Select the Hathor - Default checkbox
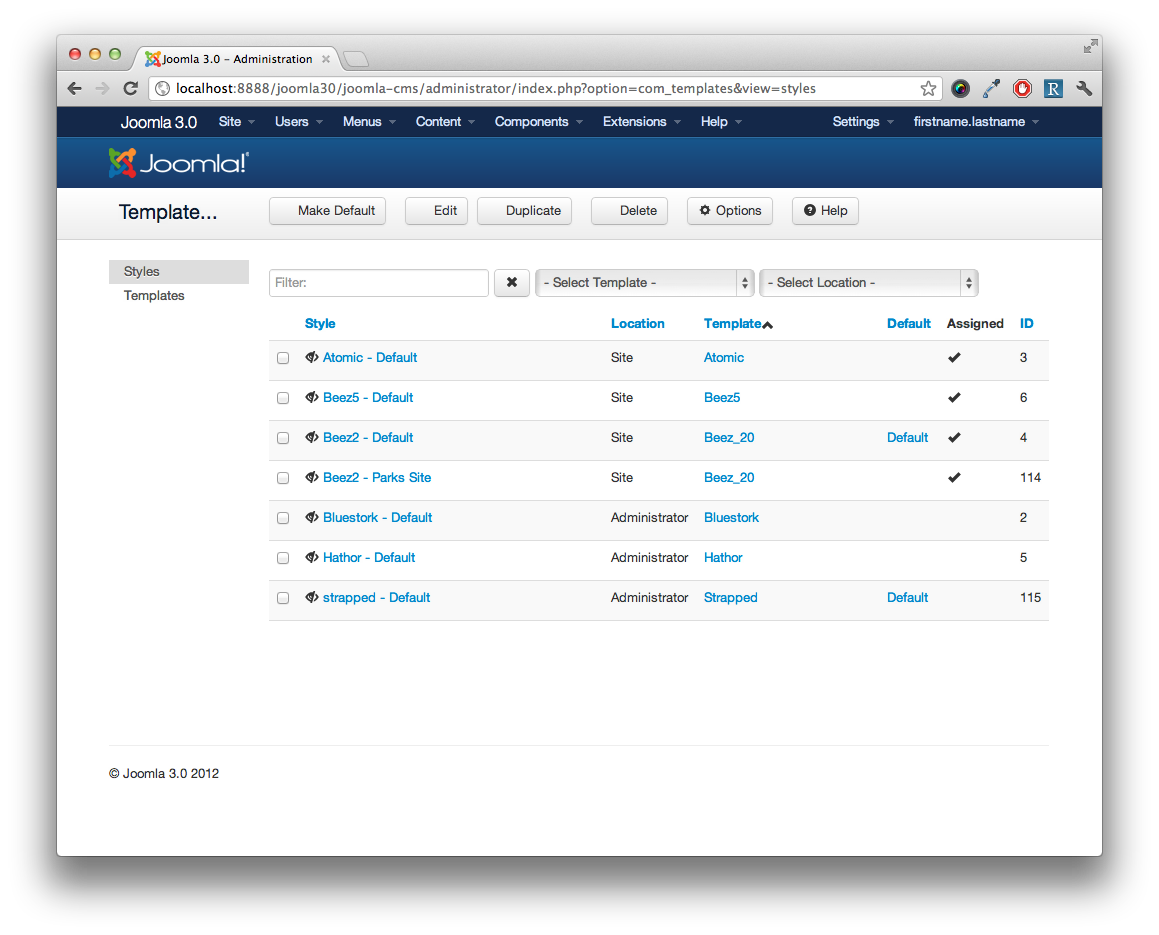 [283, 558]
